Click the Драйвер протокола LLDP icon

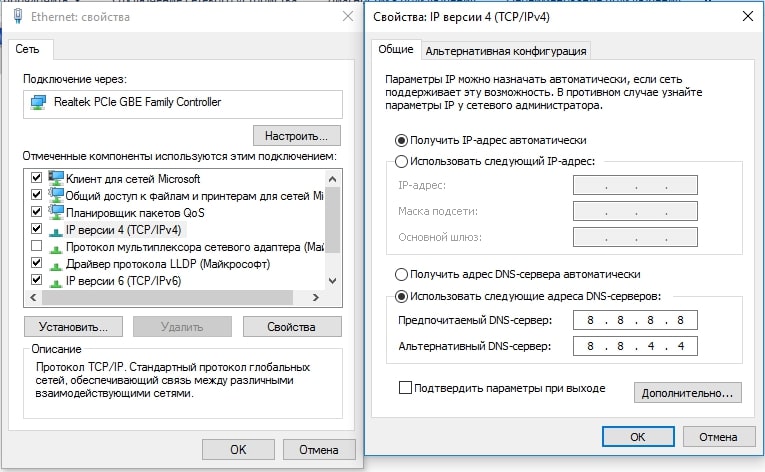coord(56,265)
